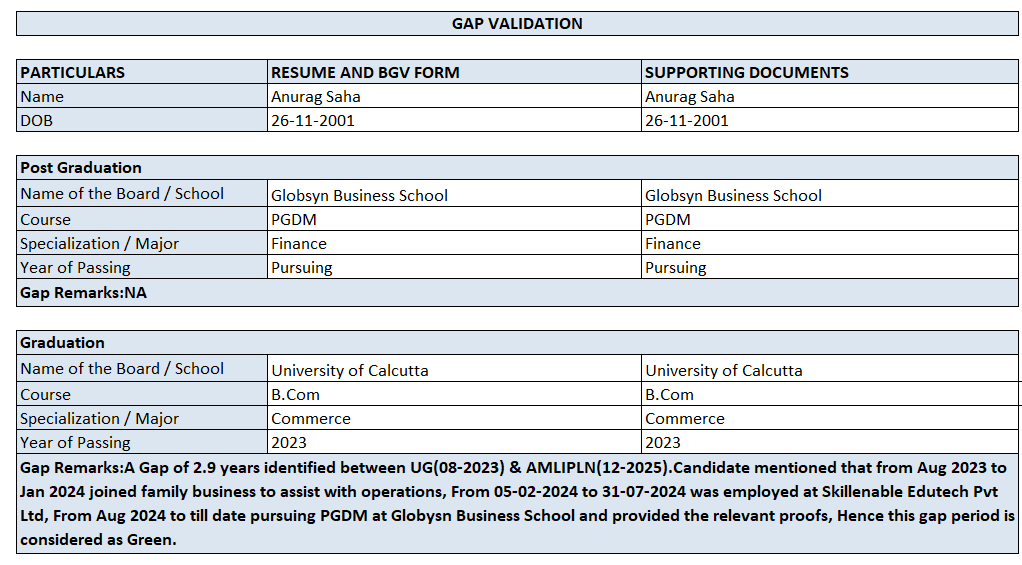Screen dimensions: 1022x565
Task: Select Pursuing in supporting documents column
Action: [676, 268]
